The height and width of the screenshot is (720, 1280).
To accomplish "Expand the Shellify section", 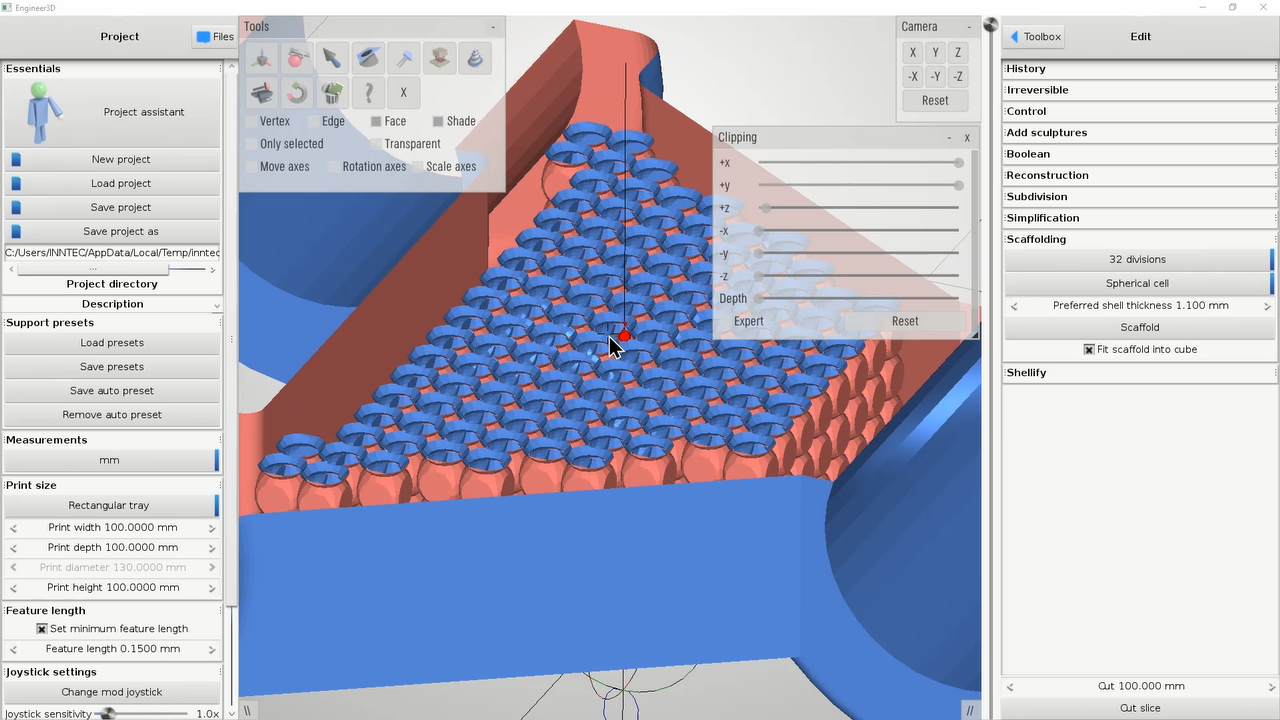I will tap(1026, 372).
